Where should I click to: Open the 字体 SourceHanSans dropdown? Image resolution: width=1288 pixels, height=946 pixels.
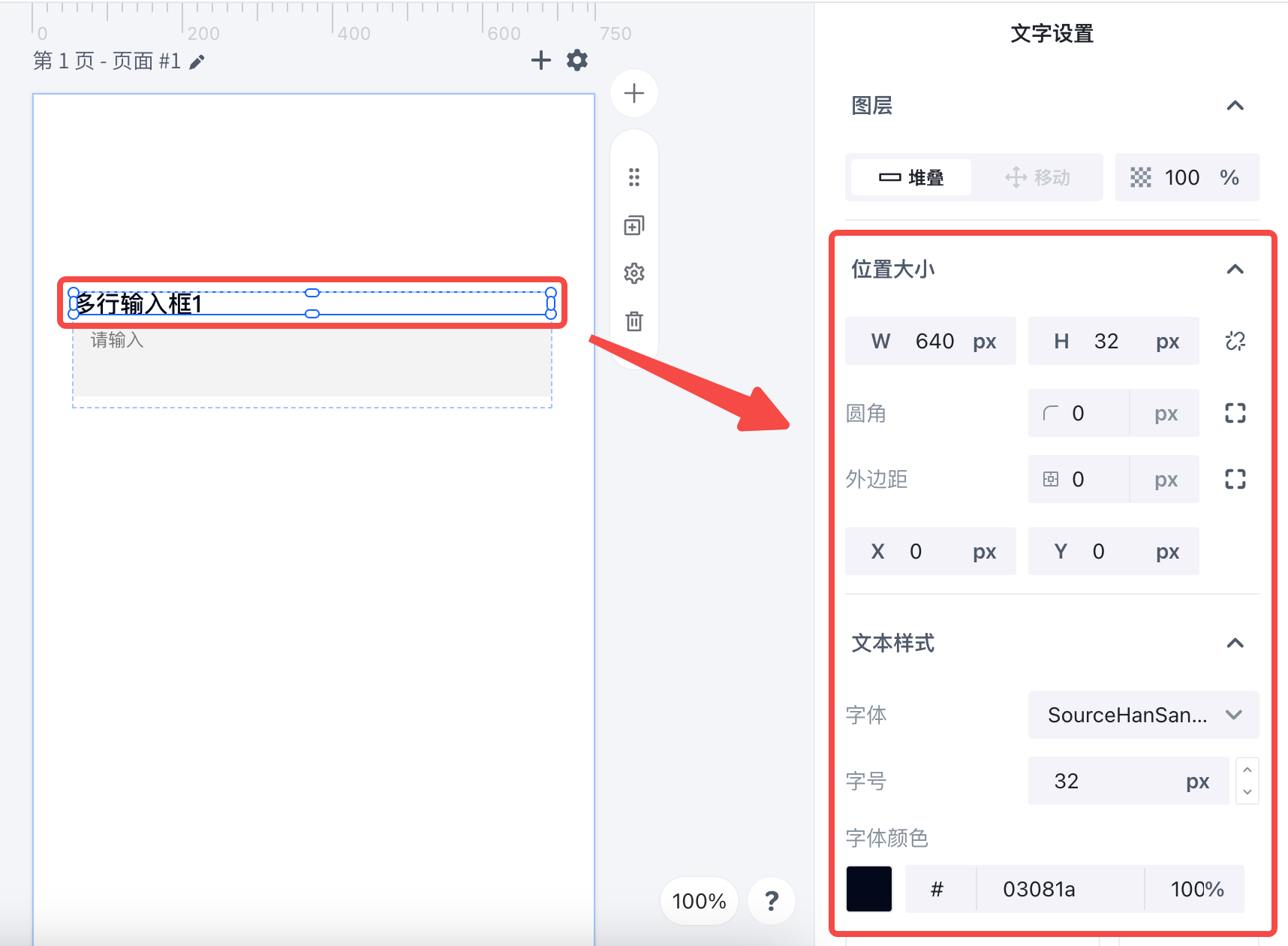click(1144, 715)
